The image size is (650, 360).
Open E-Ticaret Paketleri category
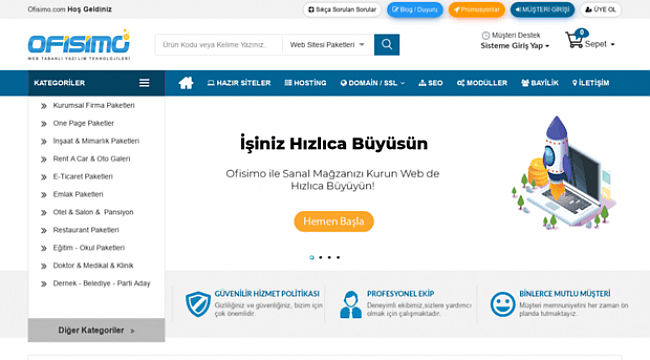(x=83, y=177)
